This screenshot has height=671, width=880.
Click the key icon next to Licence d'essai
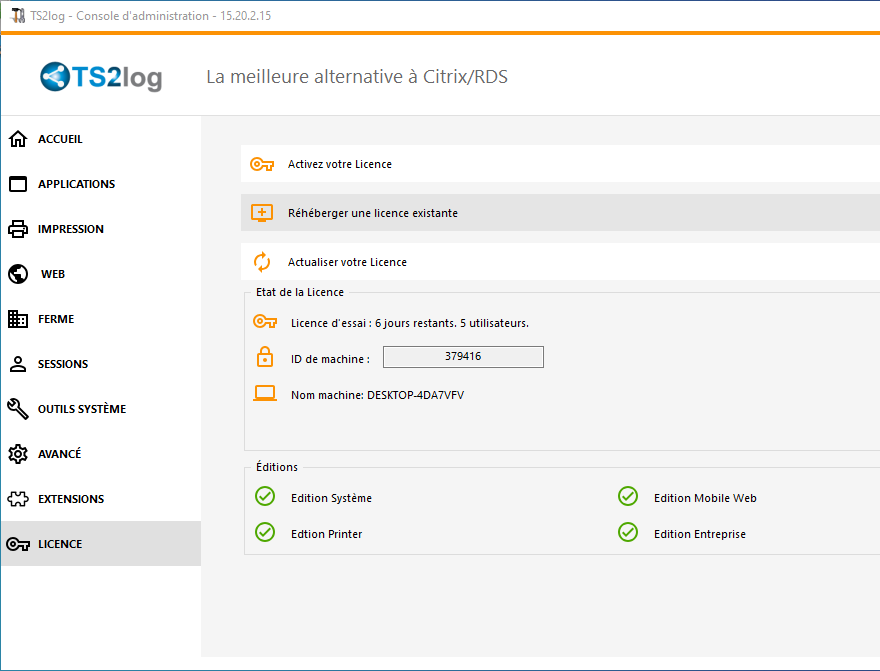[265, 321]
